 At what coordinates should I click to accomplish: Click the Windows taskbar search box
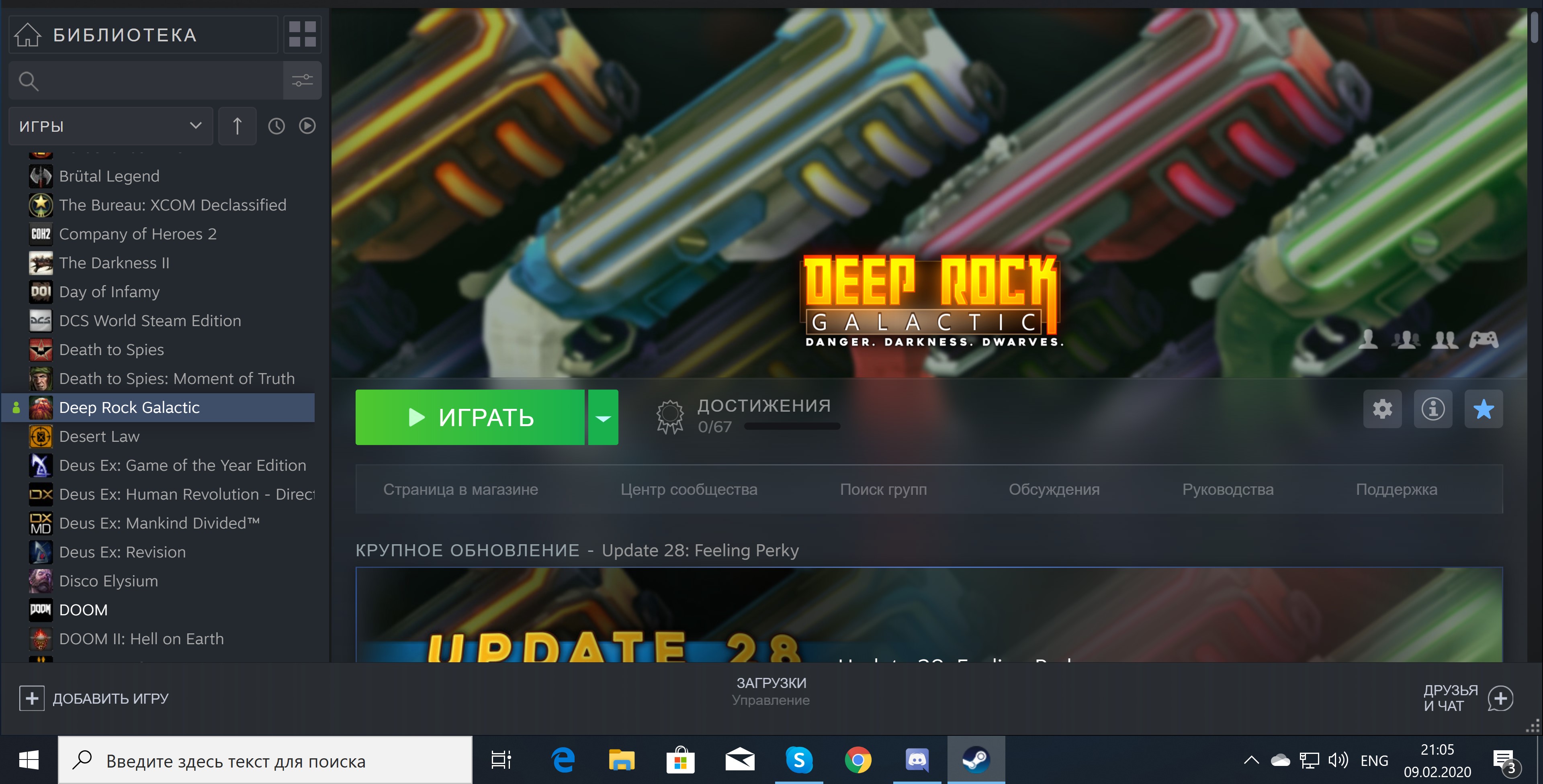(x=265, y=760)
